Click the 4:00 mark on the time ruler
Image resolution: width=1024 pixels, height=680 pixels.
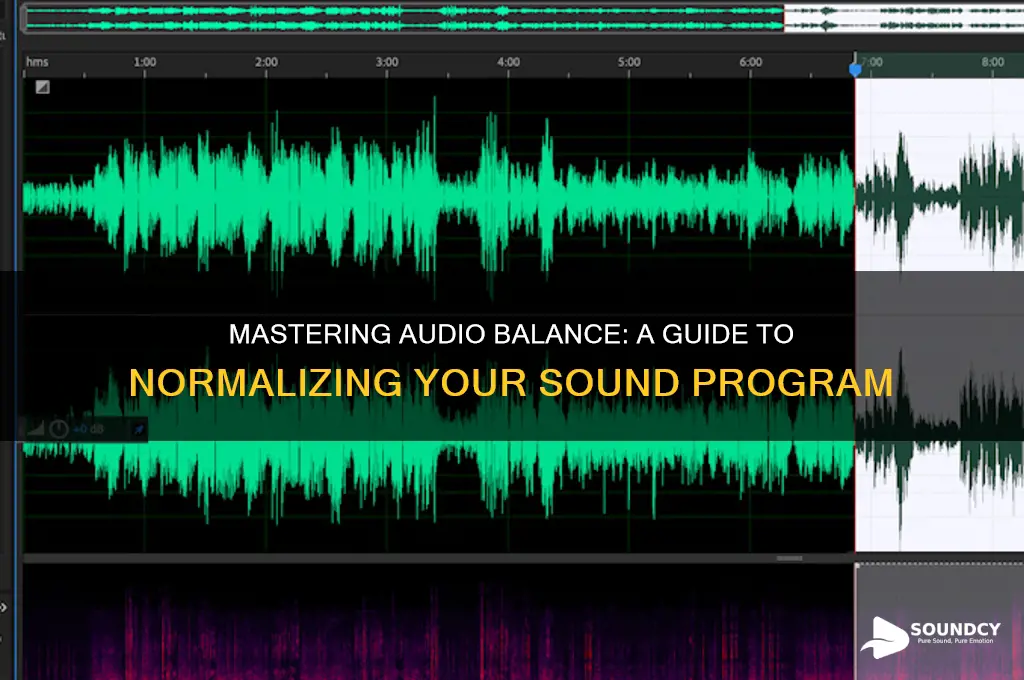pyautogui.click(x=509, y=62)
